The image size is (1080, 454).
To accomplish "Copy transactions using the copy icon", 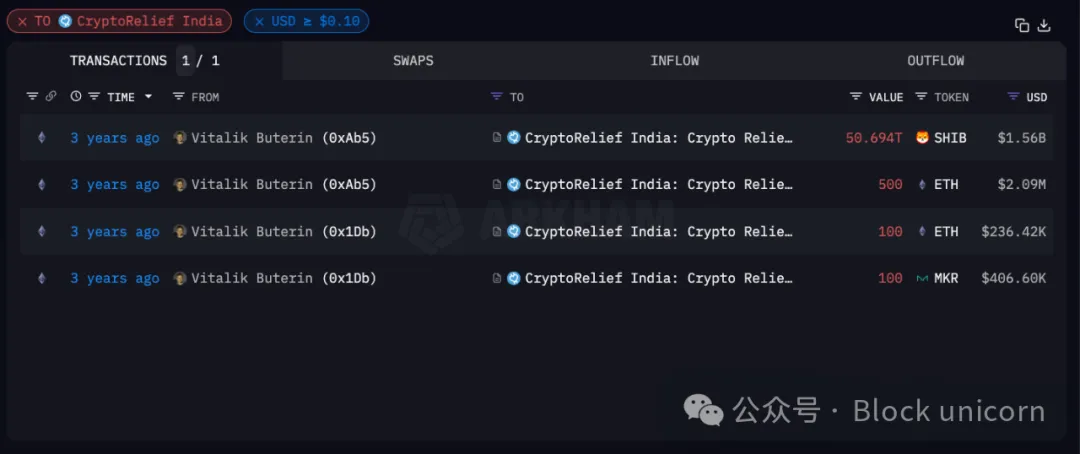I will [x=1021, y=25].
